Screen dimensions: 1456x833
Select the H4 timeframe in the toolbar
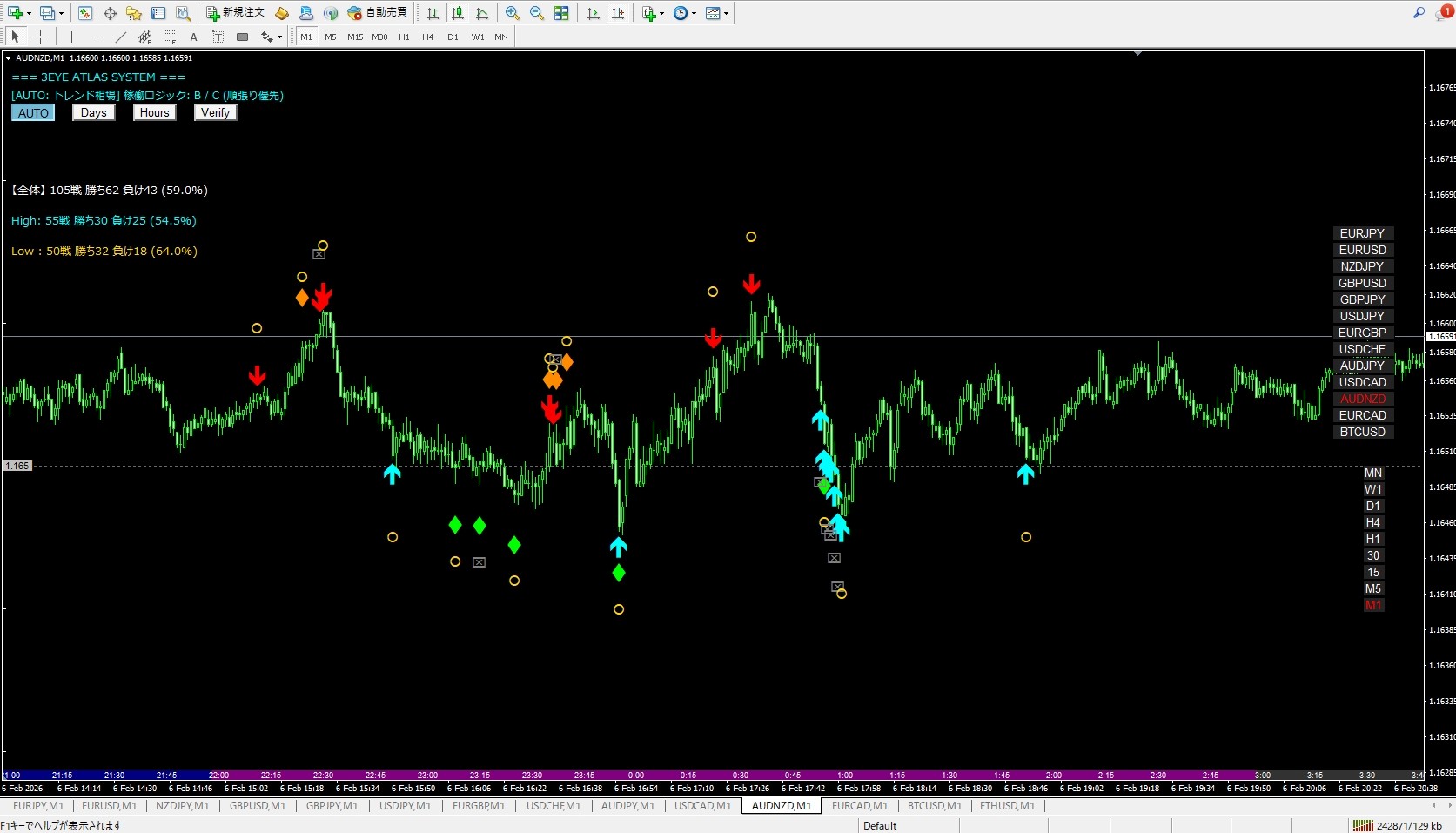point(427,37)
